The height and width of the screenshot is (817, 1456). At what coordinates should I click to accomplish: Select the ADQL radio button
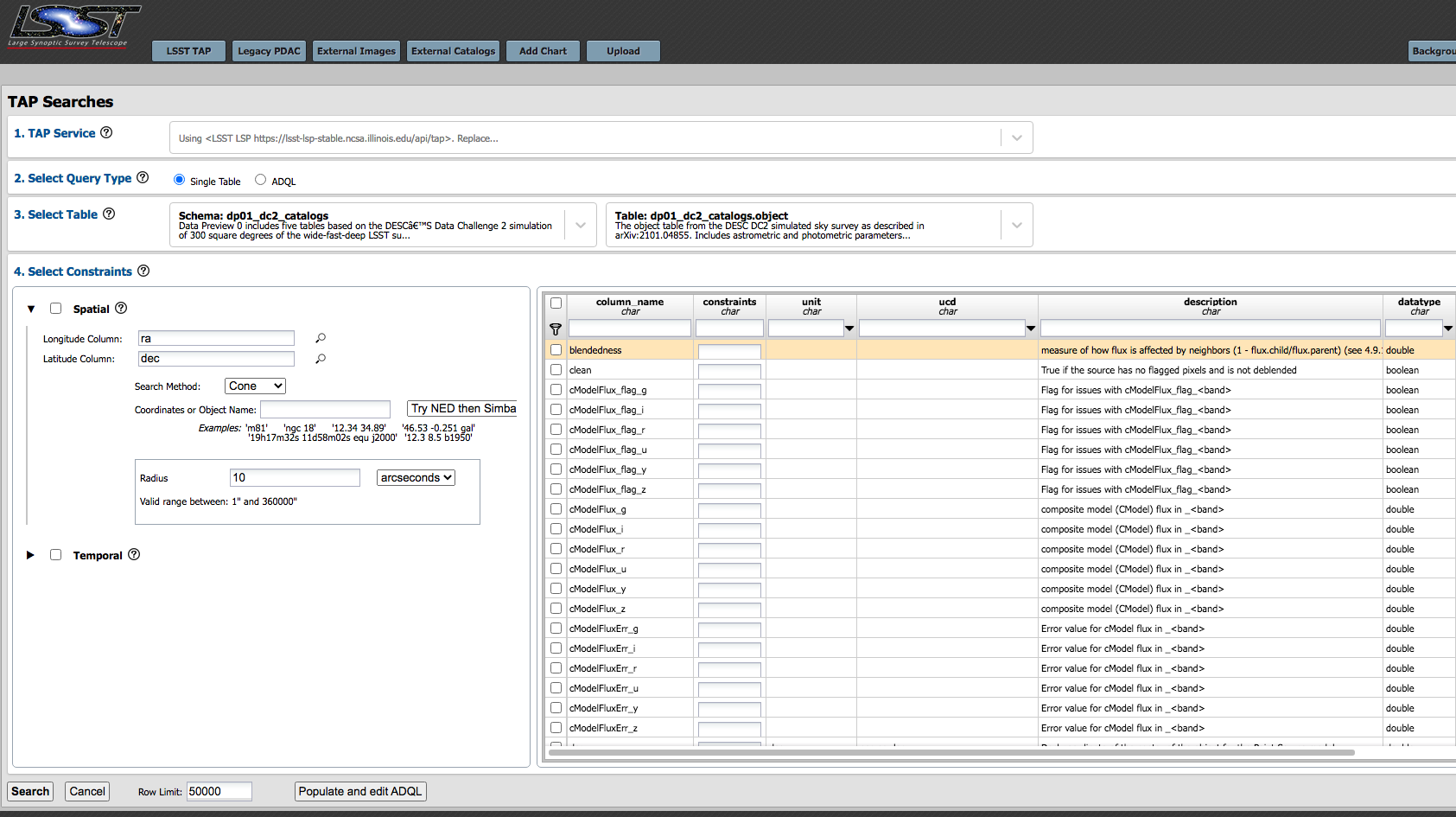[x=260, y=180]
